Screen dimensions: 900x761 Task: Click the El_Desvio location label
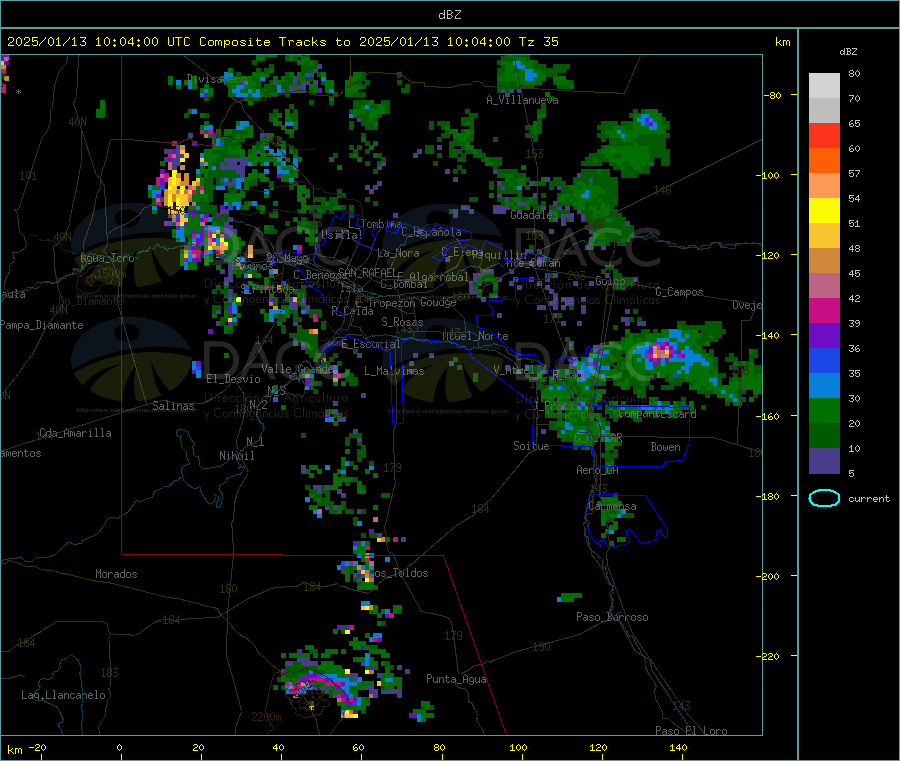point(233,379)
